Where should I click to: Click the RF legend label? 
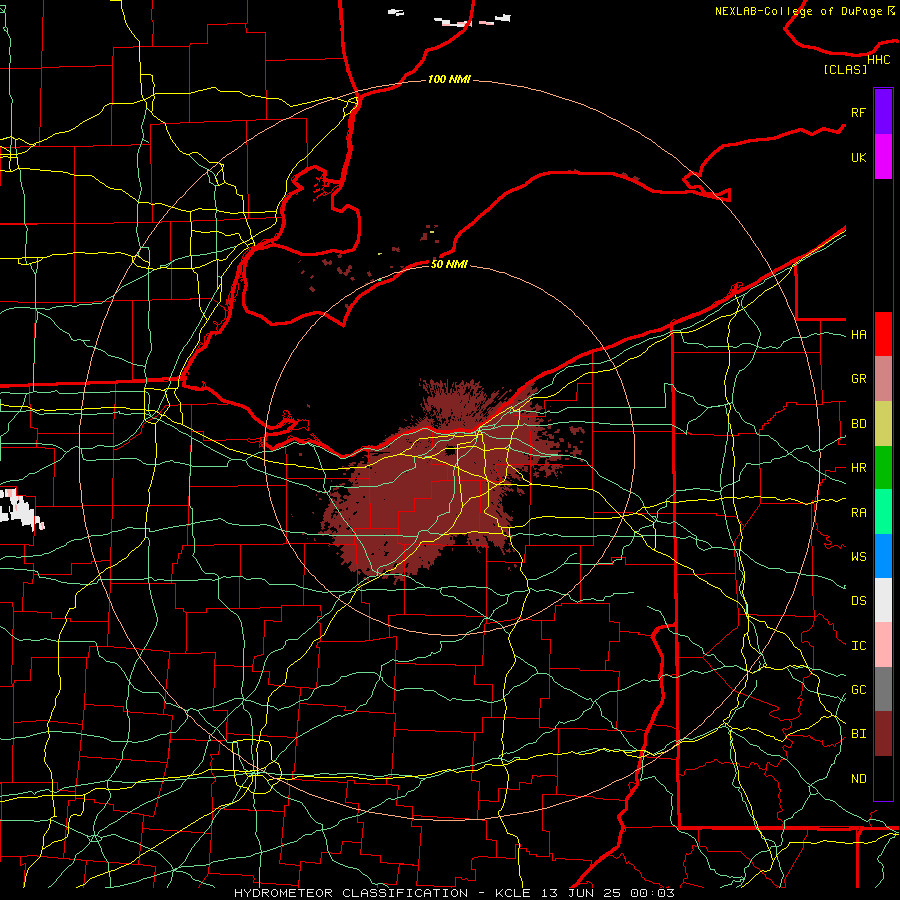tap(858, 112)
